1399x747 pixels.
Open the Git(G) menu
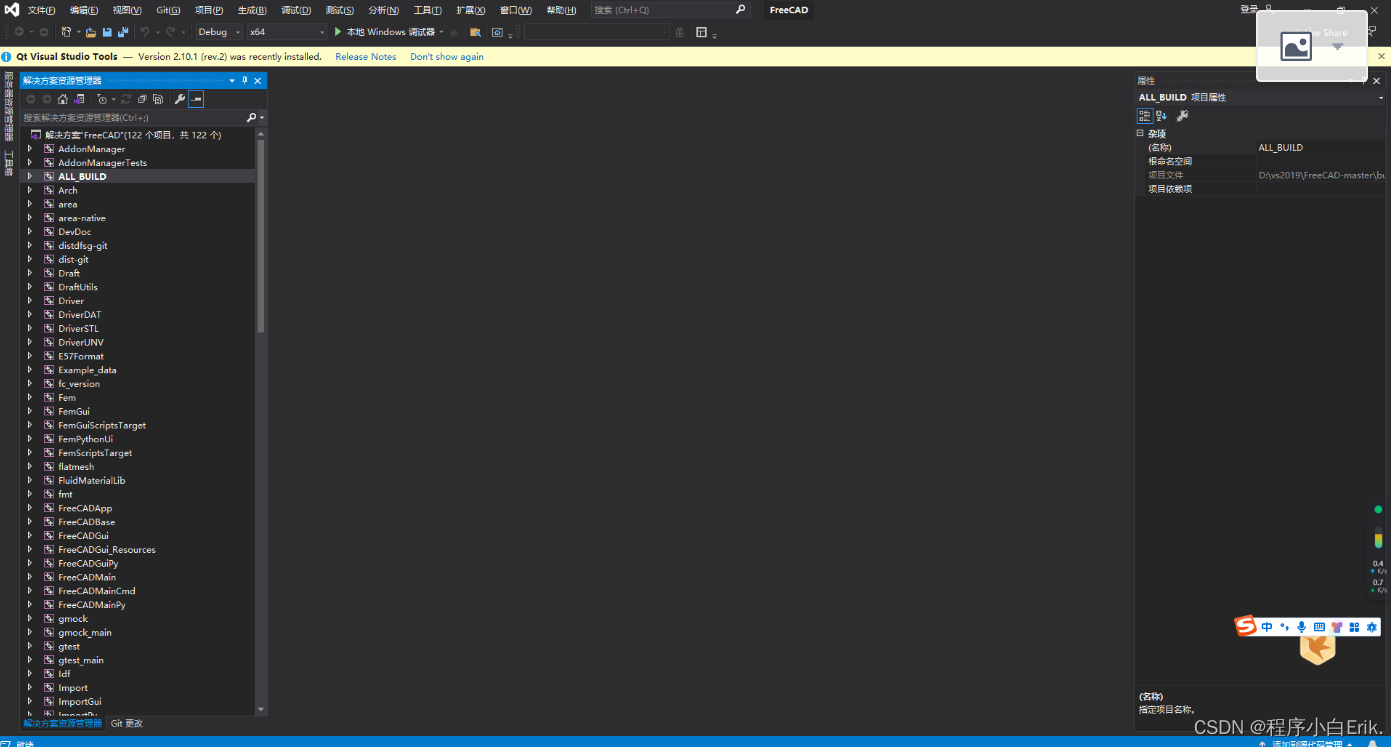168,10
